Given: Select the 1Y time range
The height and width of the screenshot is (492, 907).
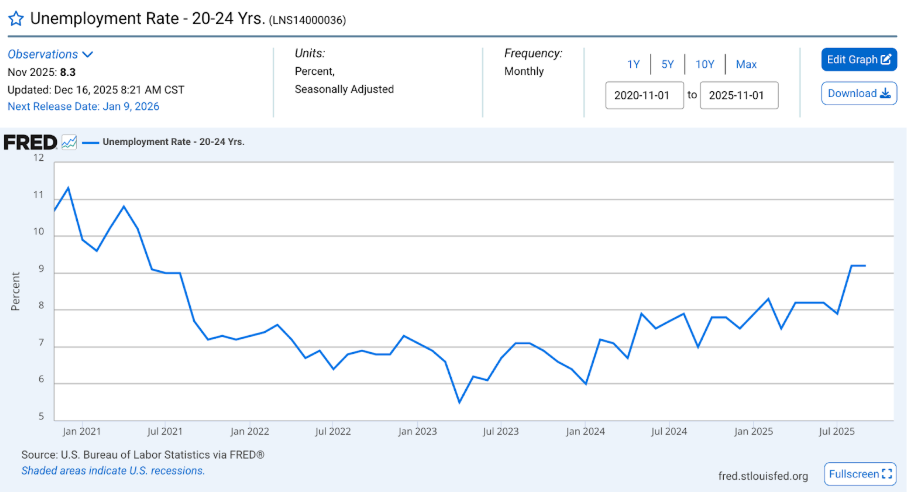Looking at the screenshot, I should tap(633, 64).
